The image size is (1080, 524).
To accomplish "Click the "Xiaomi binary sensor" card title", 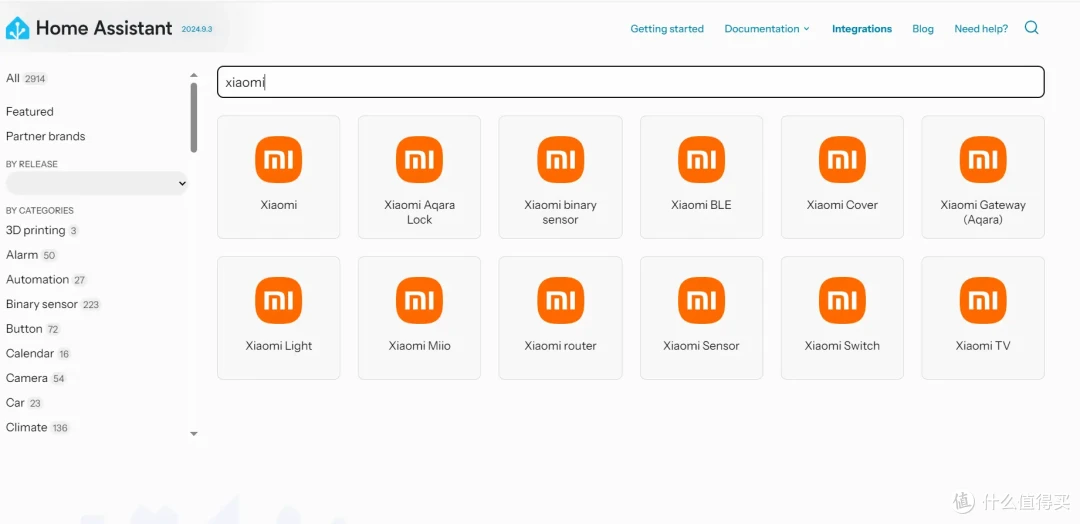I will pos(561,212).
